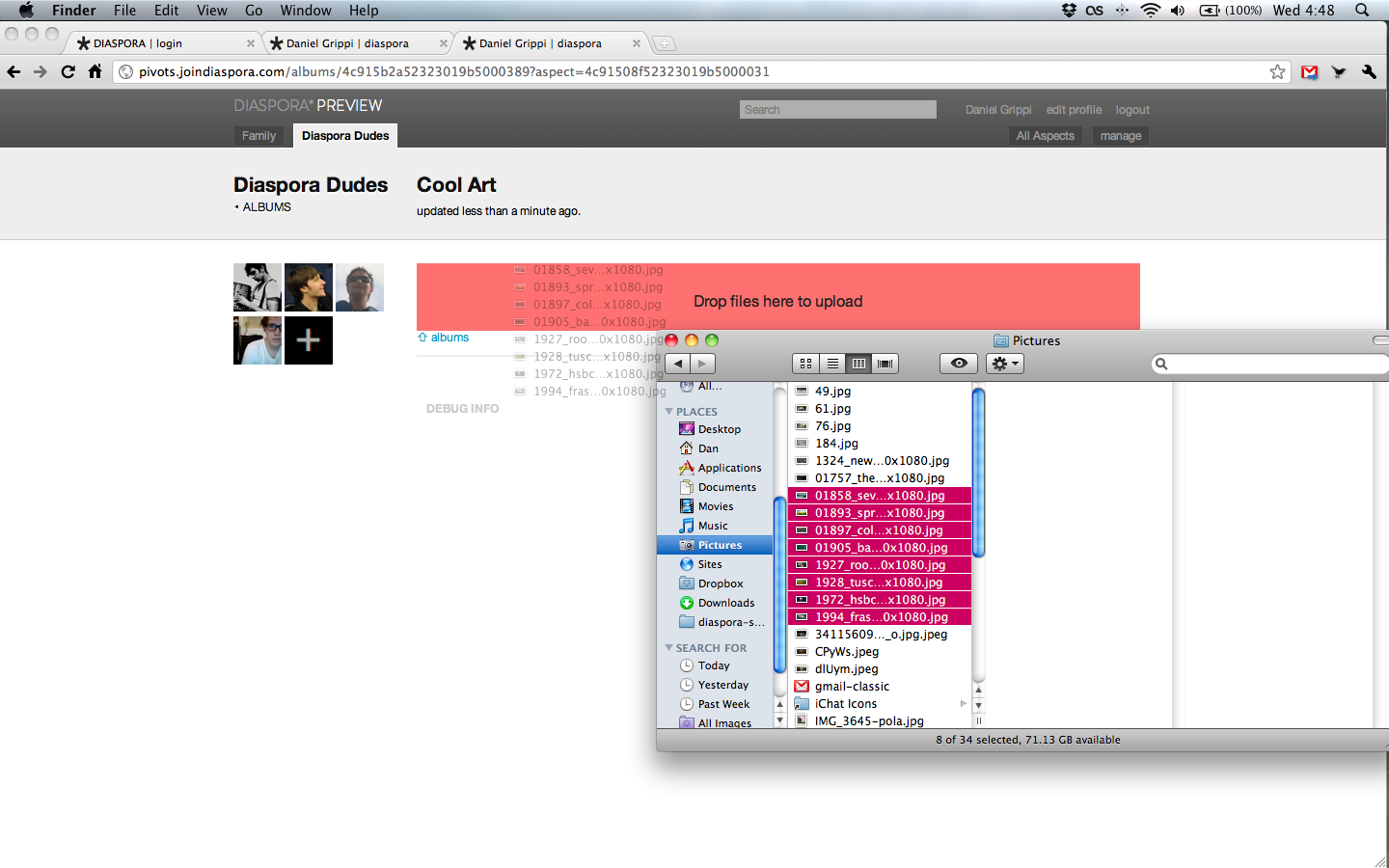Click the edit profile link
The image size is (1389, 868).
pyautogui.click(x=1074, y=110)
